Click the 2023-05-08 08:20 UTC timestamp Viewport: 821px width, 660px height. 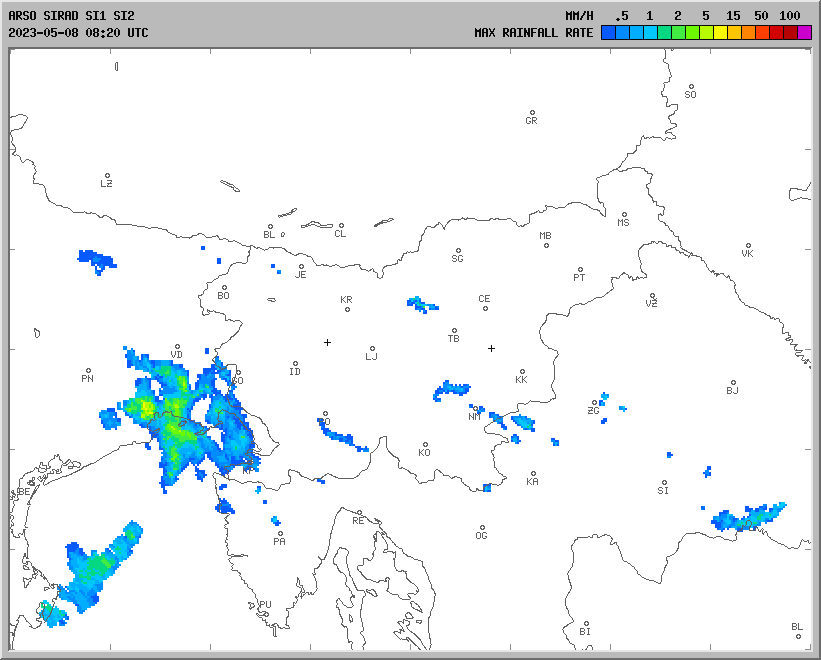(x=78, y=33)
